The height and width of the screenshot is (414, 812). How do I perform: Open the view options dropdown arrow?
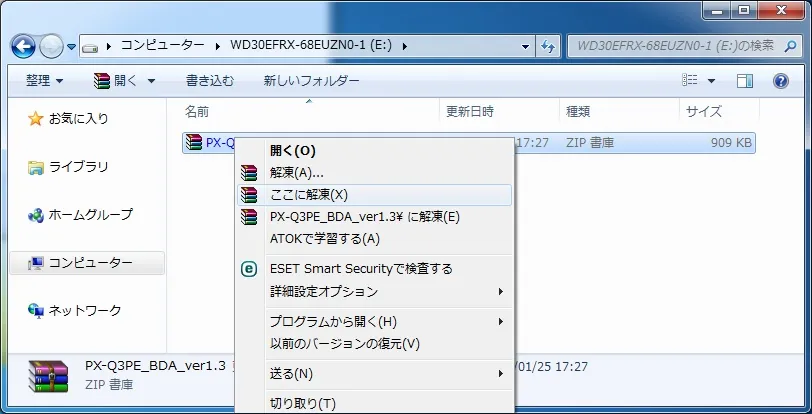pyautogui.click(x=711, y=81)
